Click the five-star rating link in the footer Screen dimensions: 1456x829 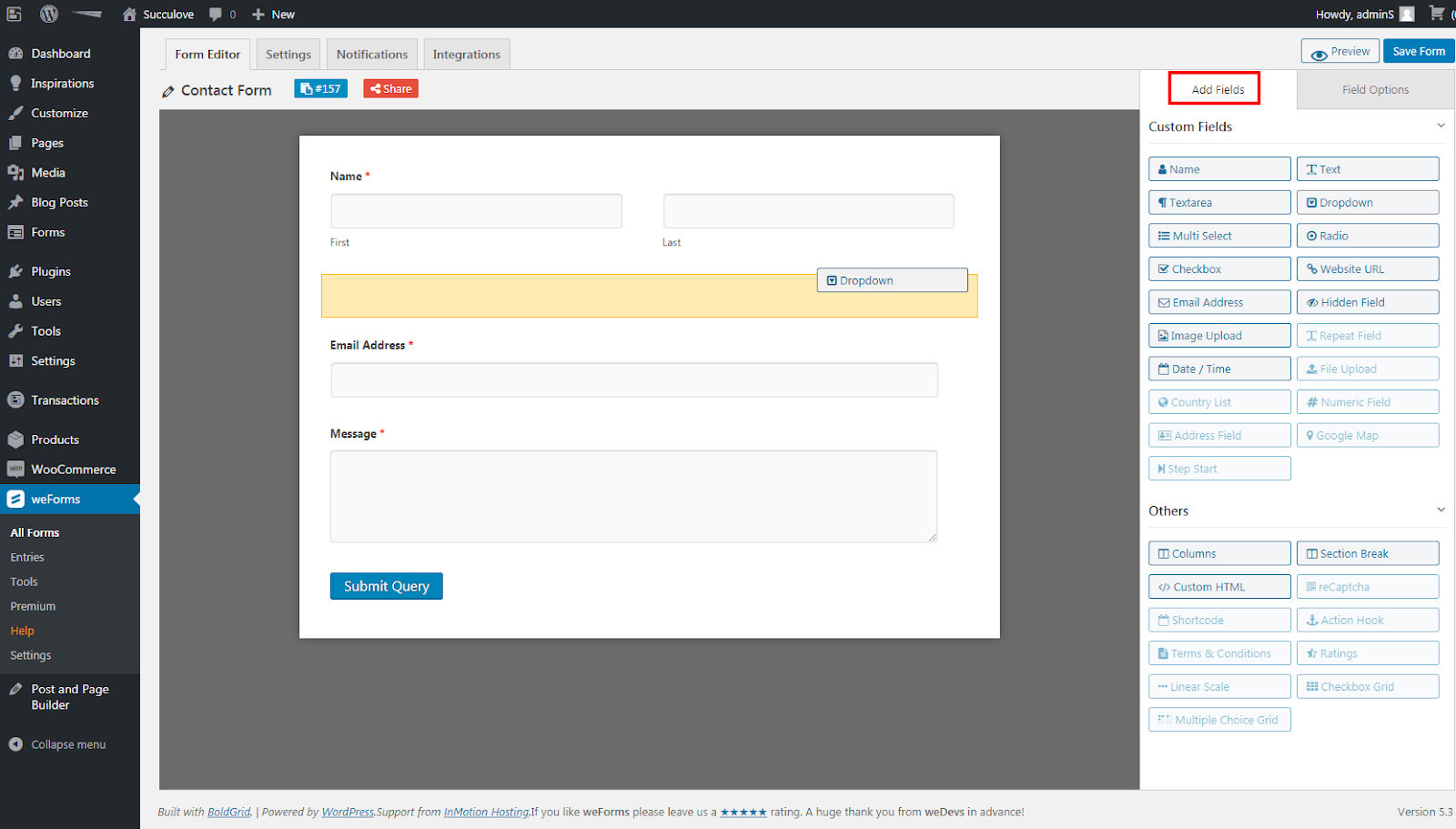click(743, 813)
